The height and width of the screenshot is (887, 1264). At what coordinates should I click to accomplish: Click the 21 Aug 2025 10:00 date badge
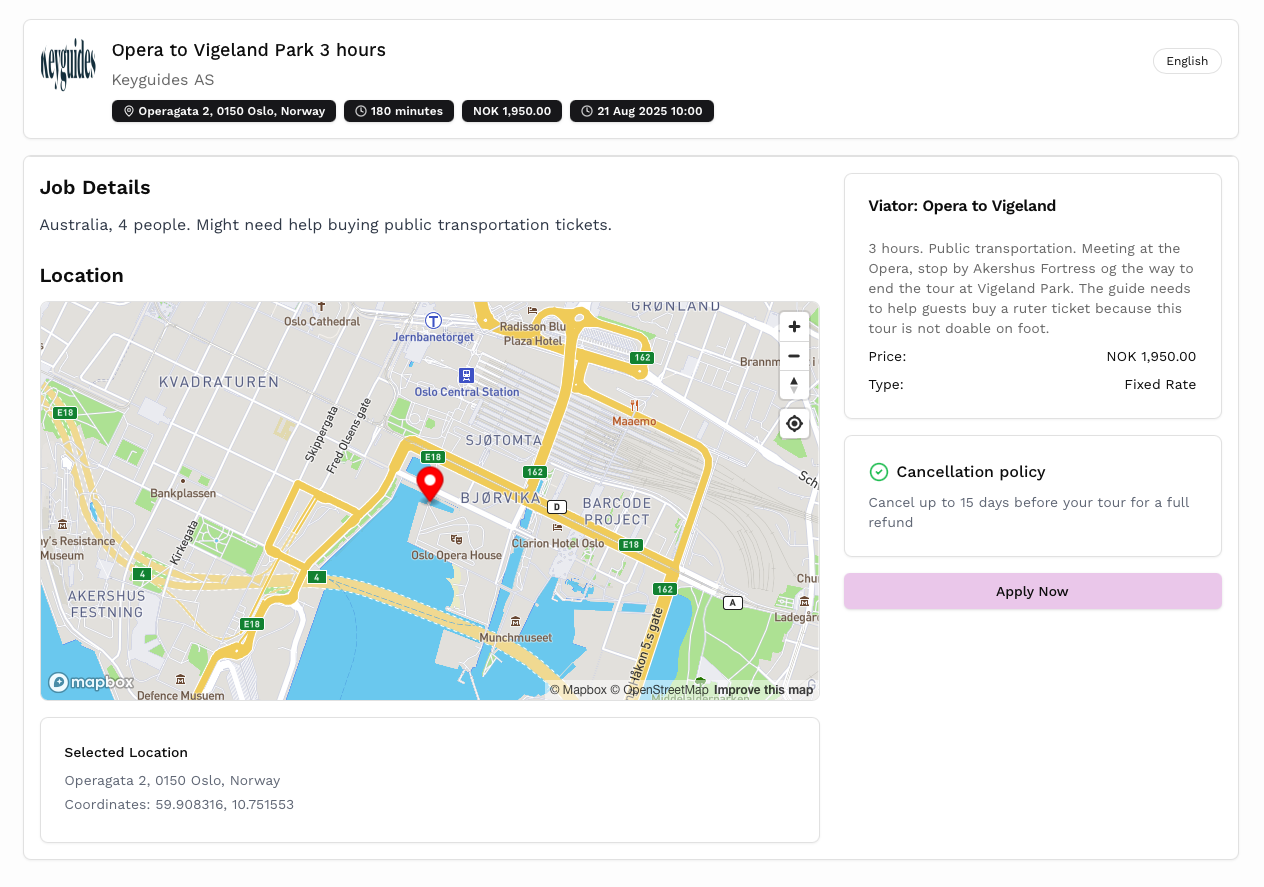(x=642, y=111)
